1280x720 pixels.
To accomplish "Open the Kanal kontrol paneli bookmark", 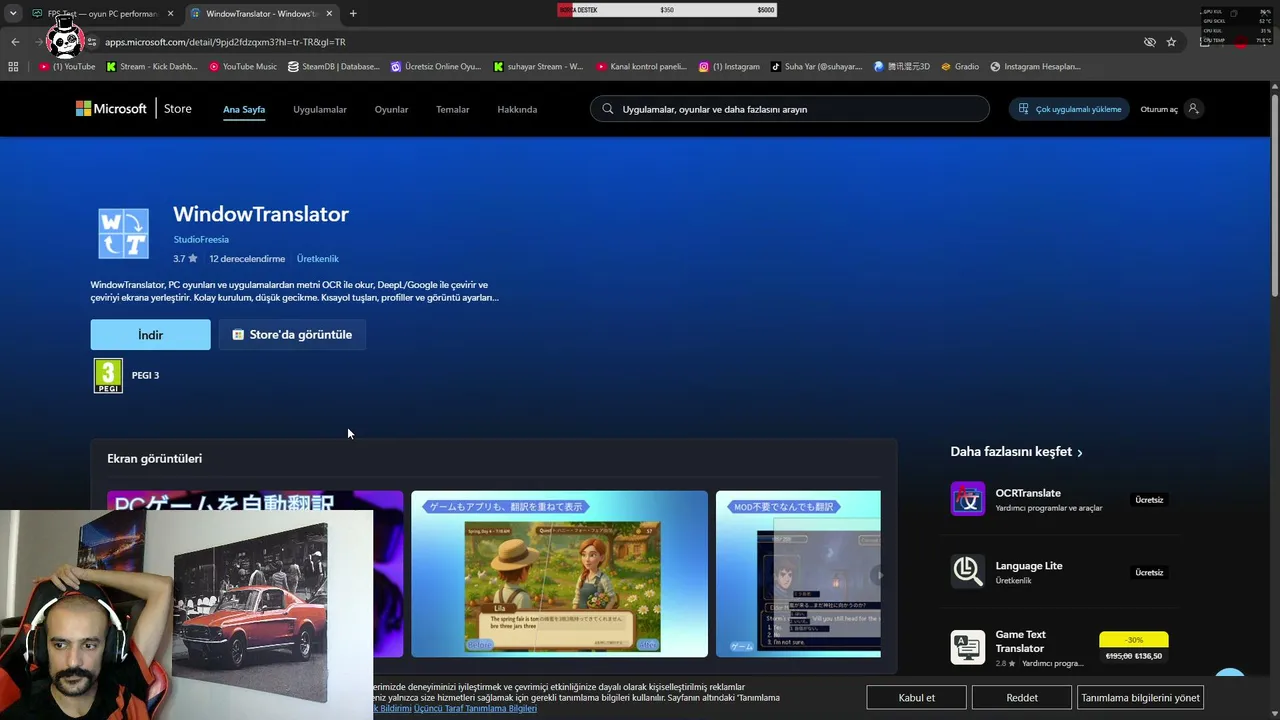I will point(641,67).
